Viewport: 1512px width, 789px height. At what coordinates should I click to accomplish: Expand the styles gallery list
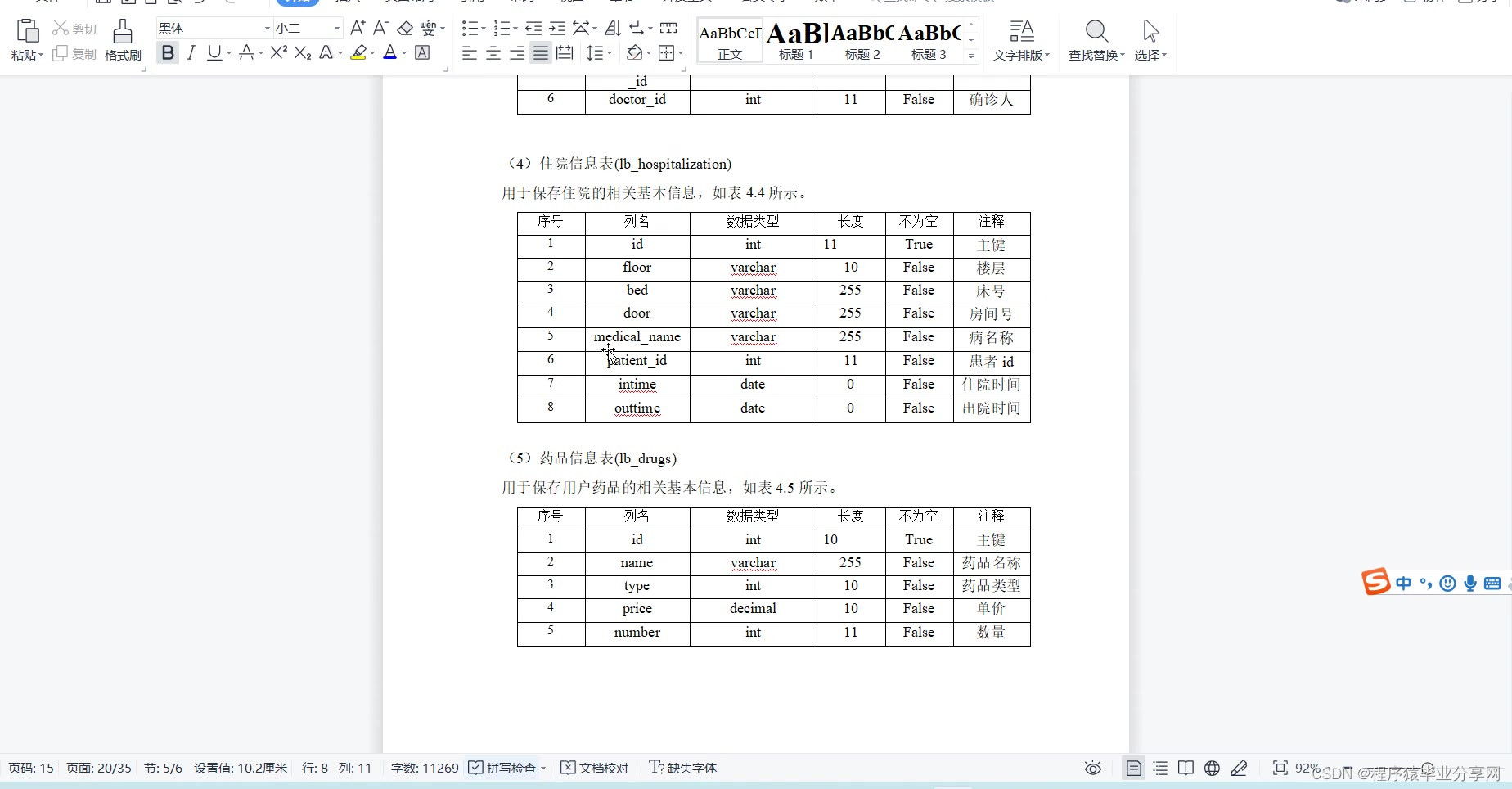tap(971, 56)
